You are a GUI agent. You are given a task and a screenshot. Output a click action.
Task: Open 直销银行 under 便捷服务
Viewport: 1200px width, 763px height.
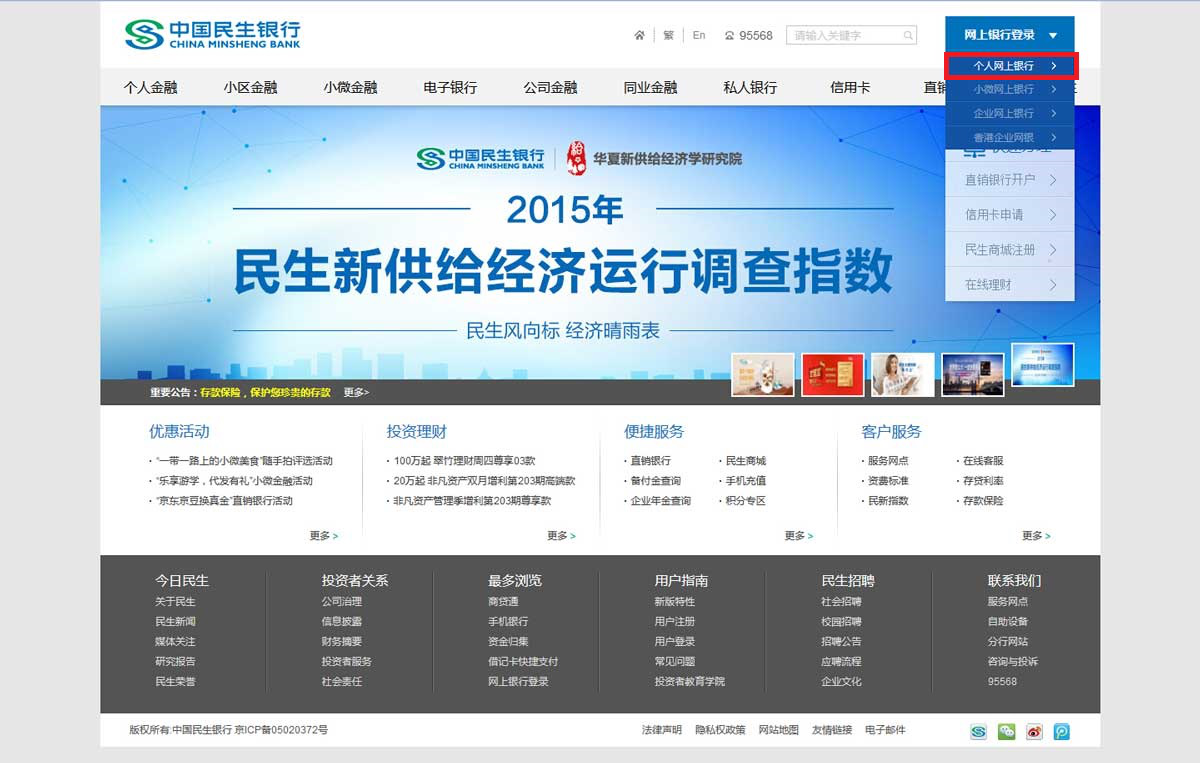click(x=650, y=461)
